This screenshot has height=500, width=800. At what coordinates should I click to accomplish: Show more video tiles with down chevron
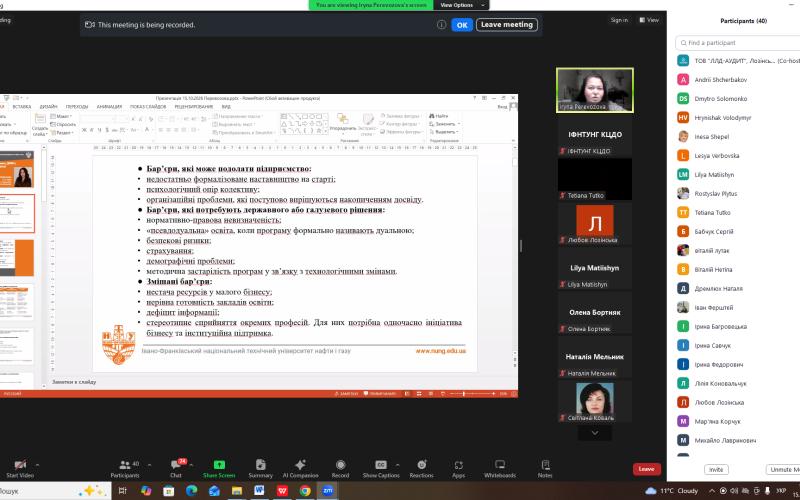(x=594, y=433)
